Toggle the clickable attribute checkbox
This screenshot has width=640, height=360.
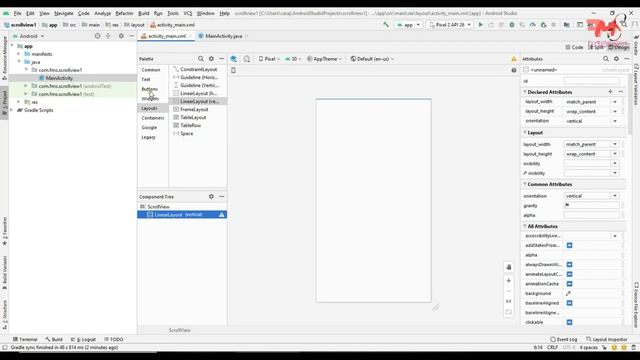coord(569,322)
